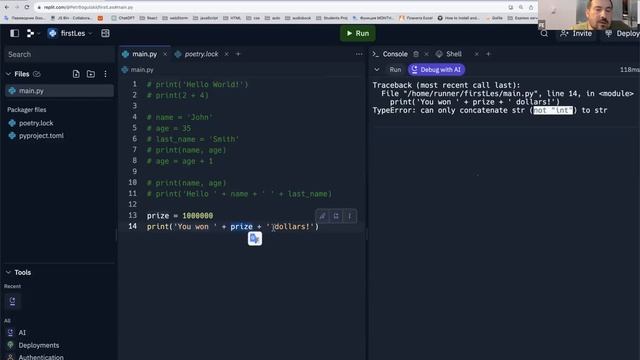This screenshot has width=640, height=360.
Task: Clear the console with the trash icon
Action: [x=416, y=54]
